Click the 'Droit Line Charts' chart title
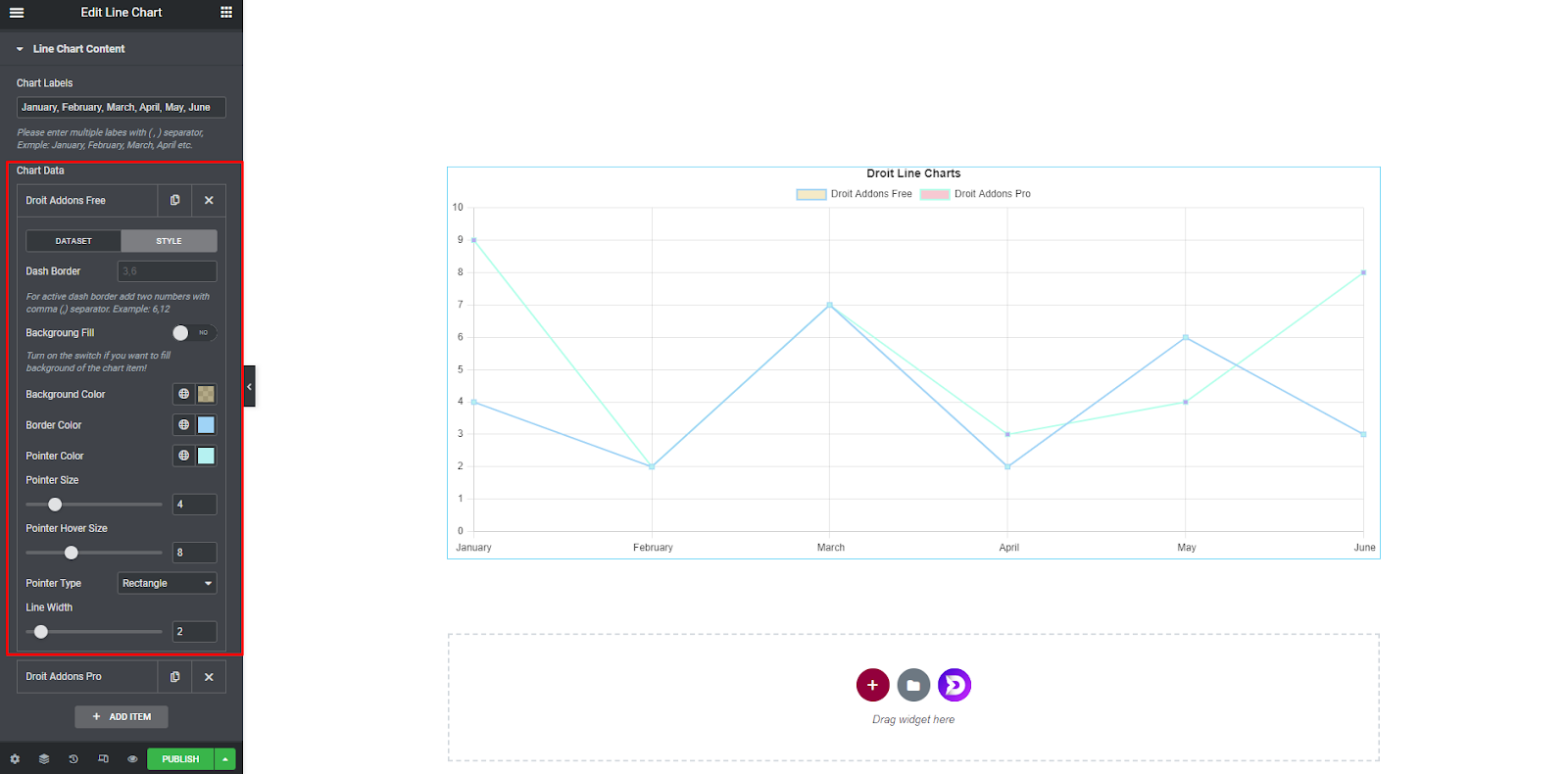Viewport: 1568px width, 774px height. coord(913,173)
